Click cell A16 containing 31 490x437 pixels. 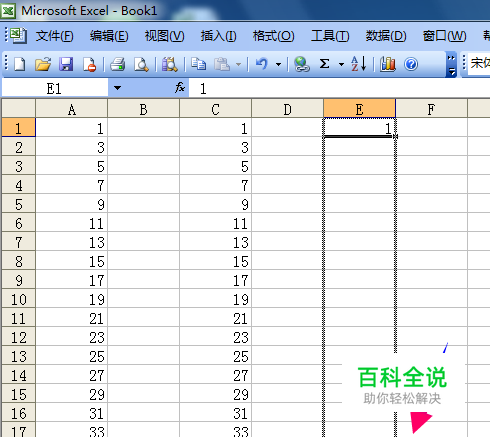coord(71,413)
